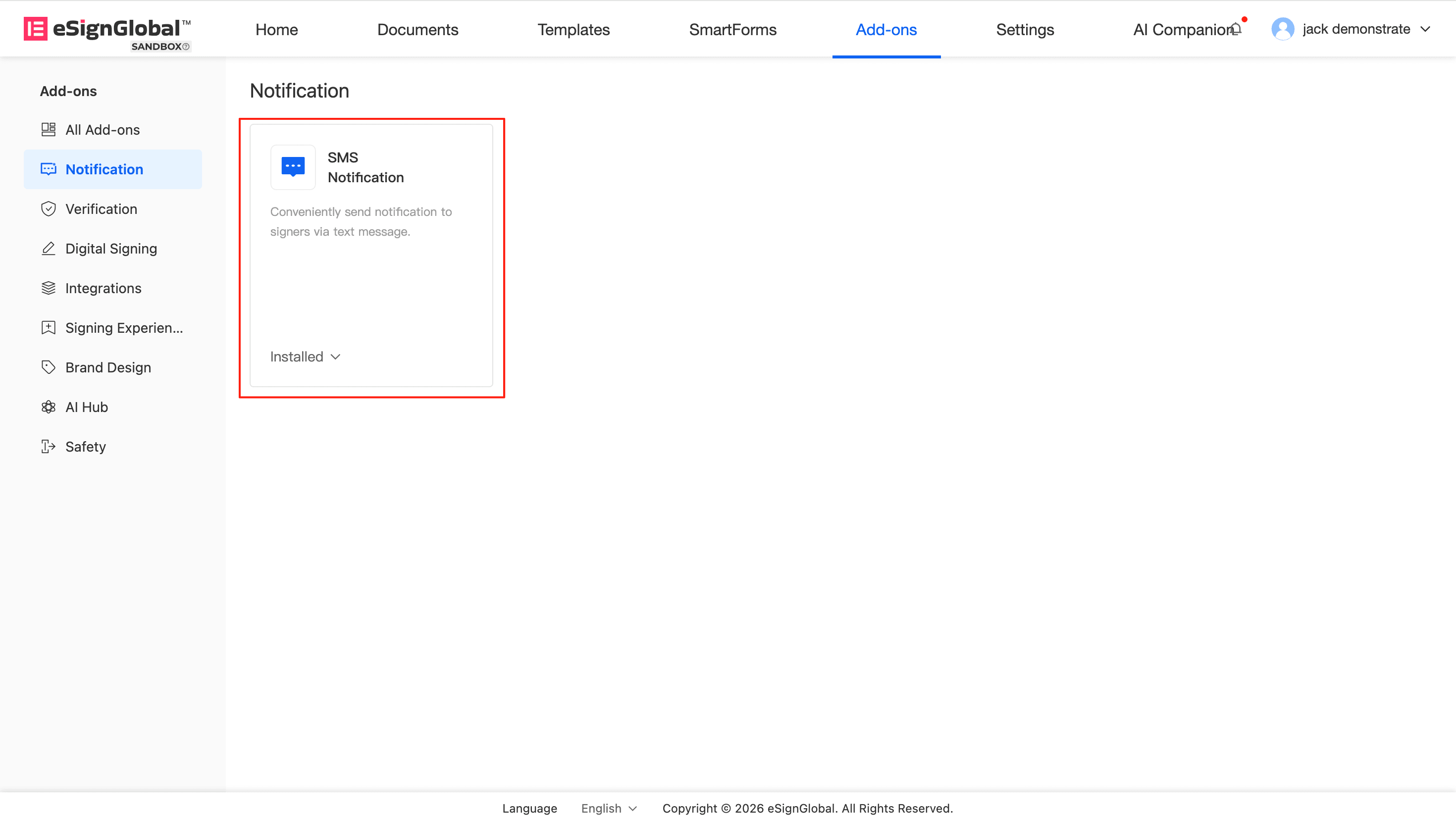This screenshot has width=1456, height=824.
Task: Click the Digital Signing pen icon
Action: [x=49, y=249]
